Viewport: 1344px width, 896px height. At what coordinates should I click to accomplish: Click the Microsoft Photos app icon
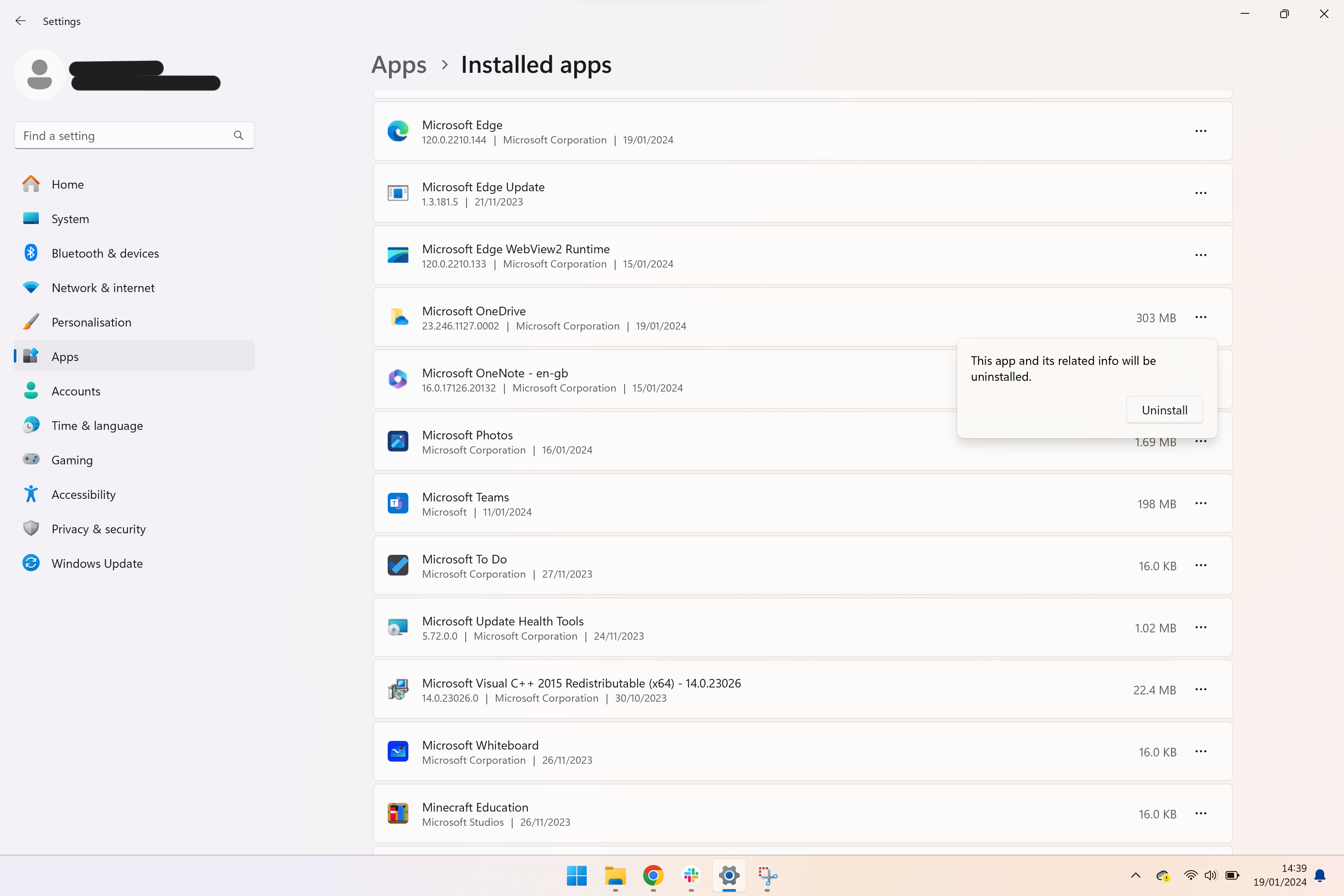(x=398, y=441)
